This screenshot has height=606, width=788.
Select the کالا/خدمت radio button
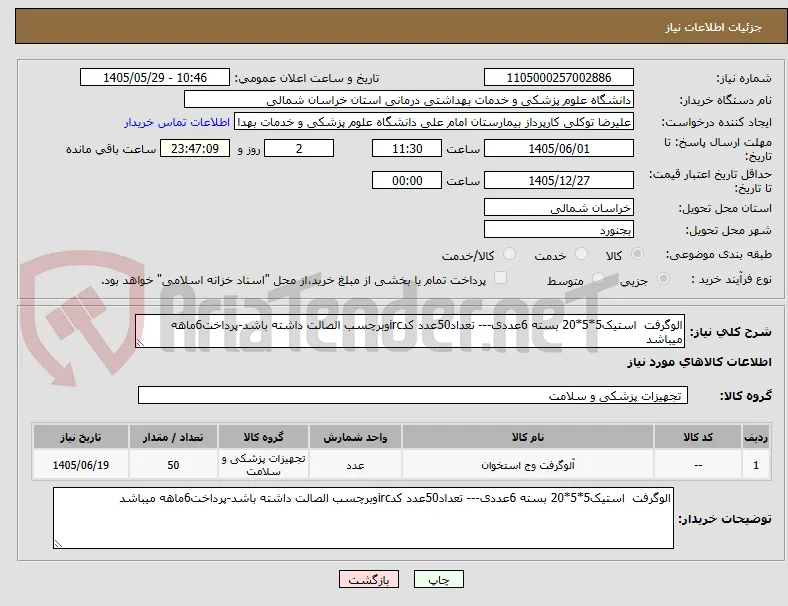pos(510,254)
